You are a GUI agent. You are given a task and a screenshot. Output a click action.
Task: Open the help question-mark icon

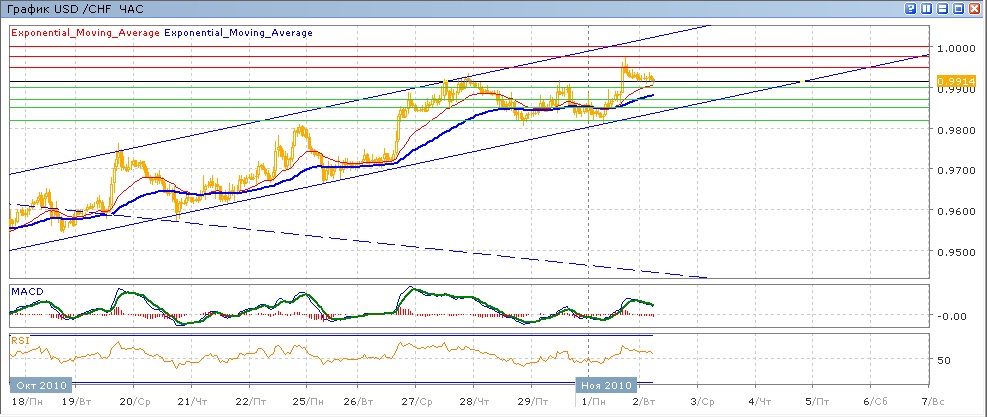point(910,9)
